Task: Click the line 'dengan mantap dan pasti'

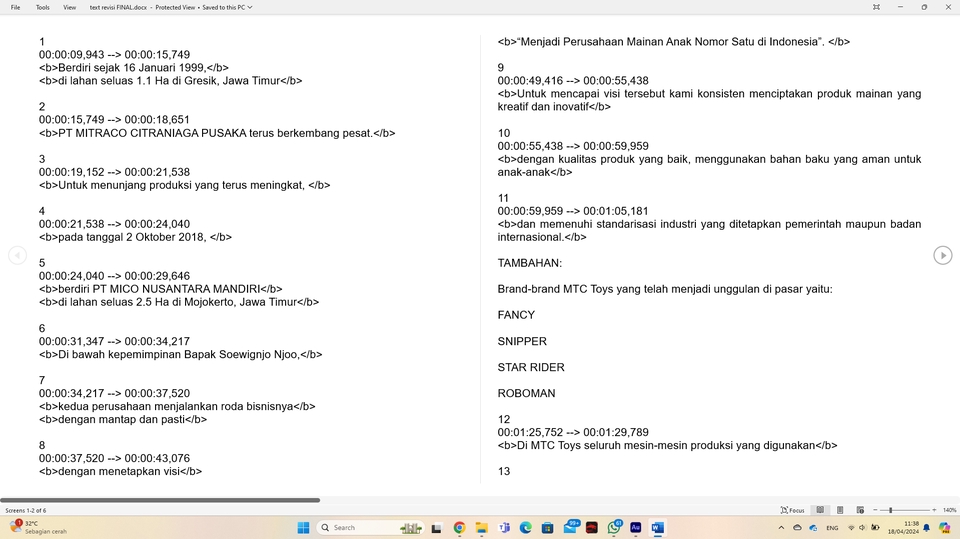Action: click(123, 420)
